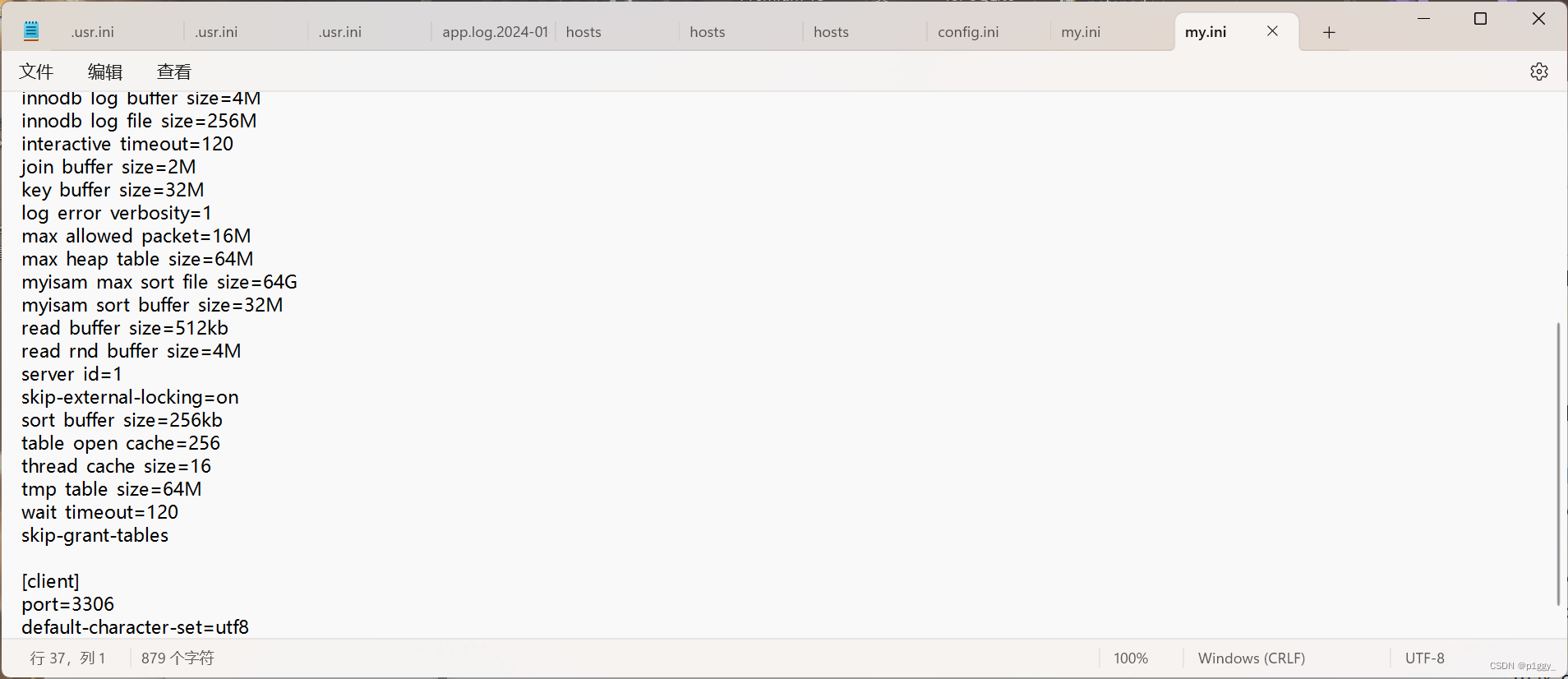Maximize the Notepad window
This screenshot has width=1568, height=679.
tap(1481, 18)
